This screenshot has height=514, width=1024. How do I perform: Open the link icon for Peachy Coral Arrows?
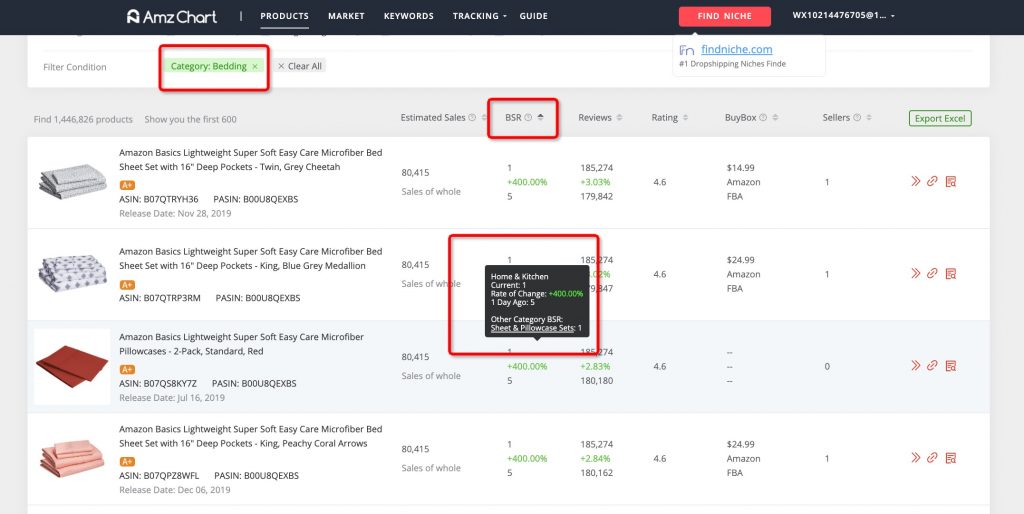click(x=933, y=458)
